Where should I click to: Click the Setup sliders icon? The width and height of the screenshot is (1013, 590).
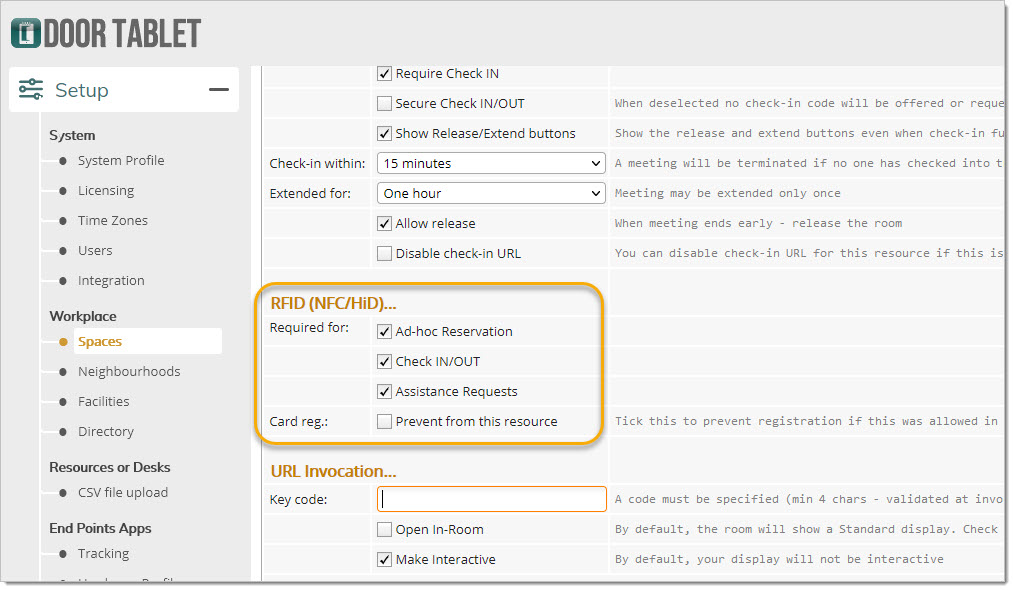point(31,90)
